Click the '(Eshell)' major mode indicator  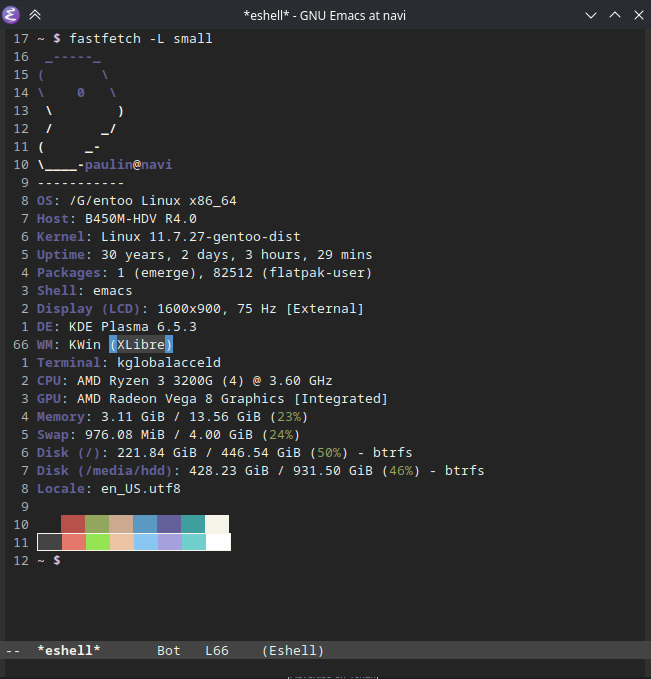point(293,650)
